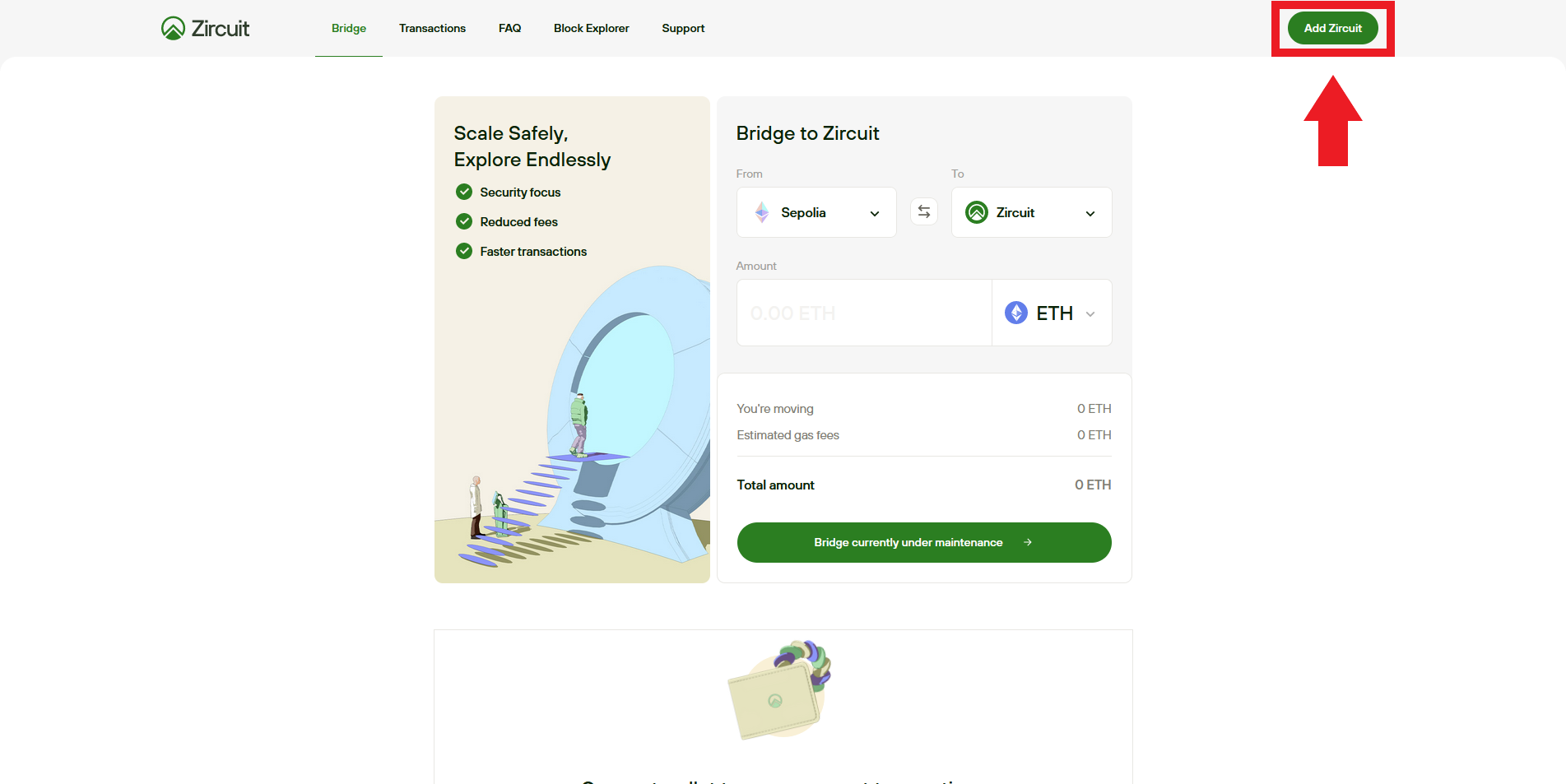Screen dimensions: 1566x784
Task: Click the green checkmark beside Reduced fees
Action: [464, 221]
